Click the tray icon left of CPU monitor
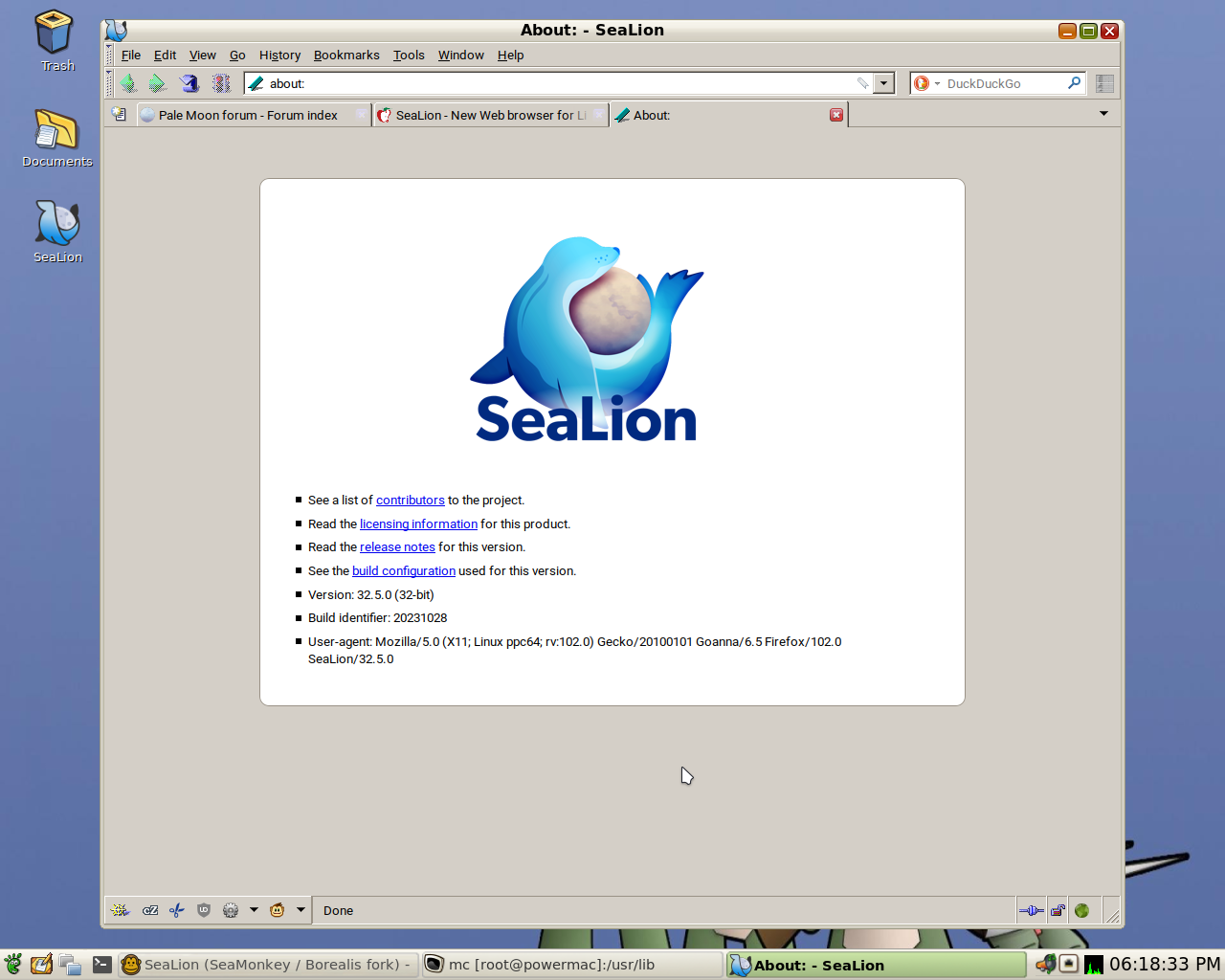 (x=1069, y=964)
